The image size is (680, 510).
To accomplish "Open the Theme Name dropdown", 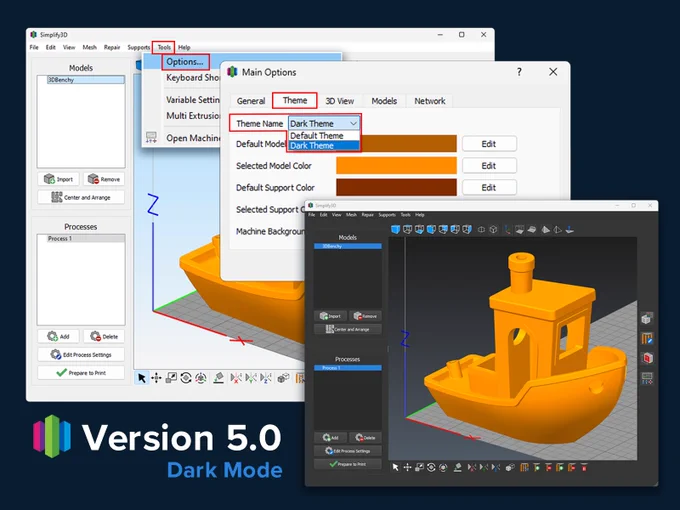I will pos(324,124).
